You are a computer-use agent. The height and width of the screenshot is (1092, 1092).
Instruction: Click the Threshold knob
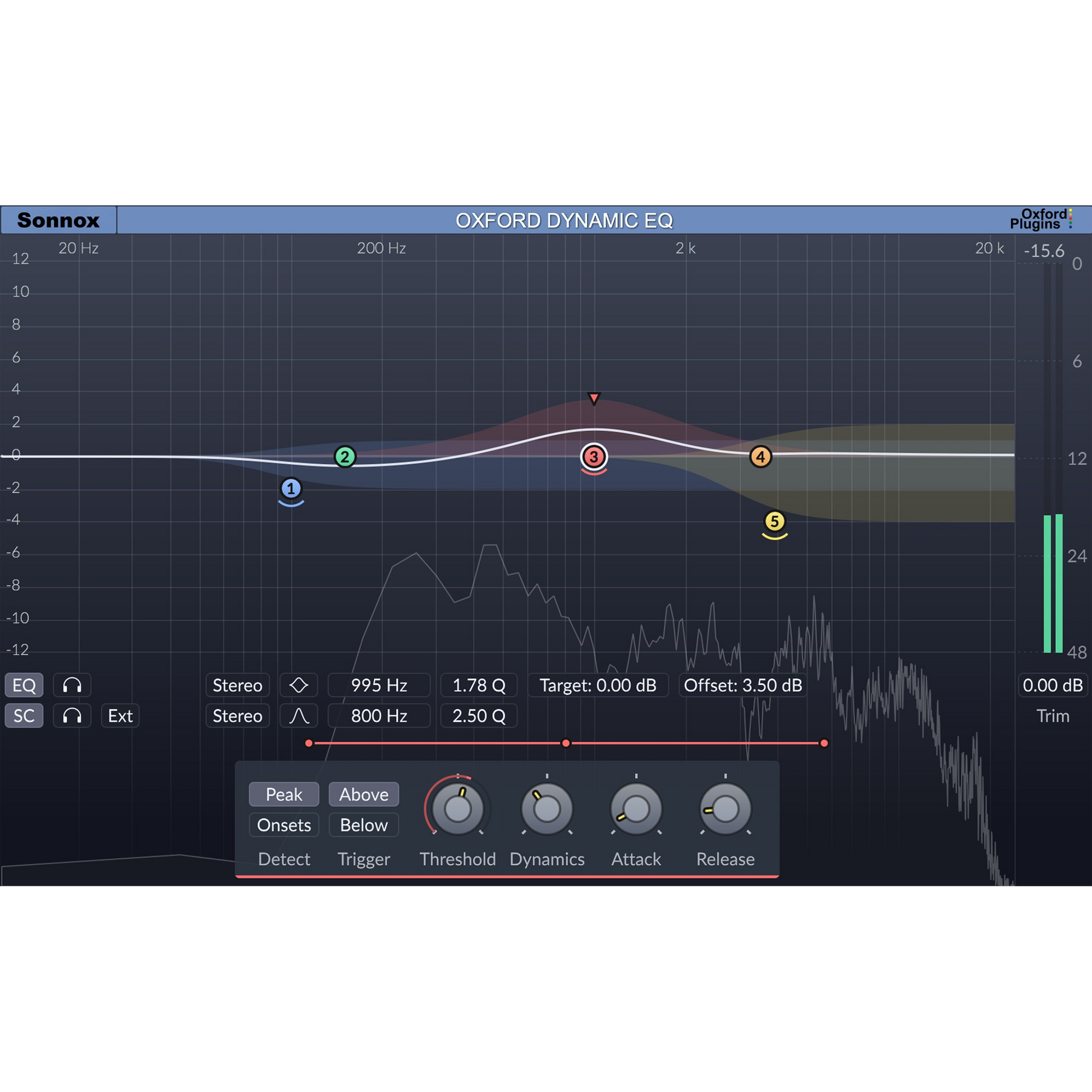457,809
